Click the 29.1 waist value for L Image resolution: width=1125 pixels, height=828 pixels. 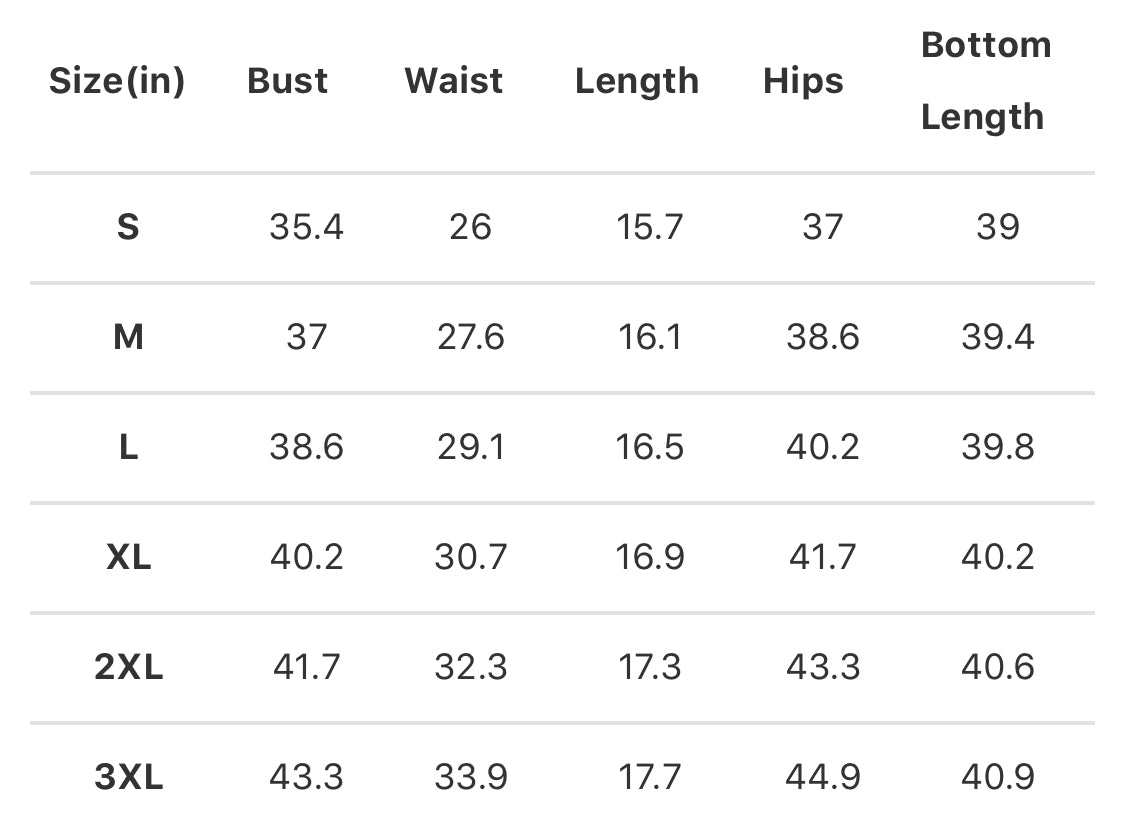(x=470, y=447)
